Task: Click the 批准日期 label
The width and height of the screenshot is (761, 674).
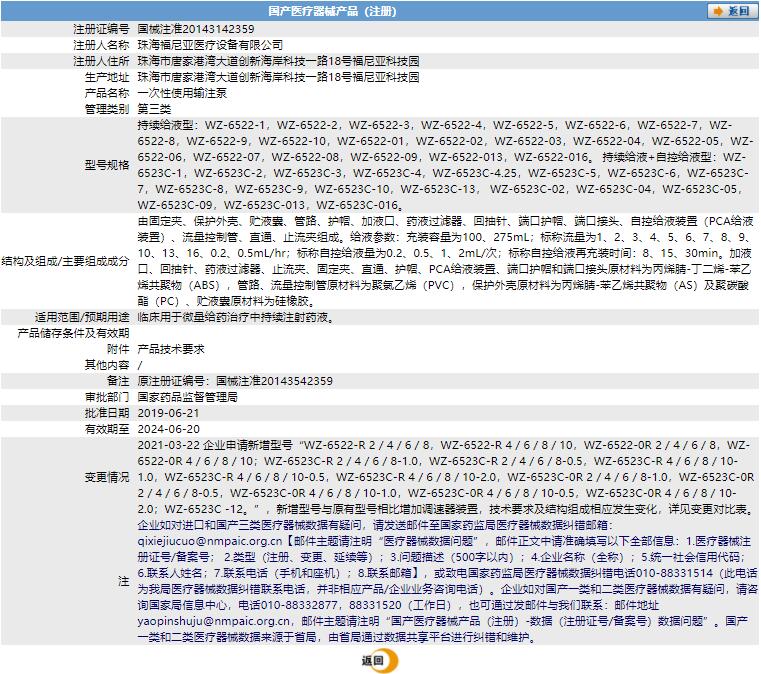Action: point(107,413)
